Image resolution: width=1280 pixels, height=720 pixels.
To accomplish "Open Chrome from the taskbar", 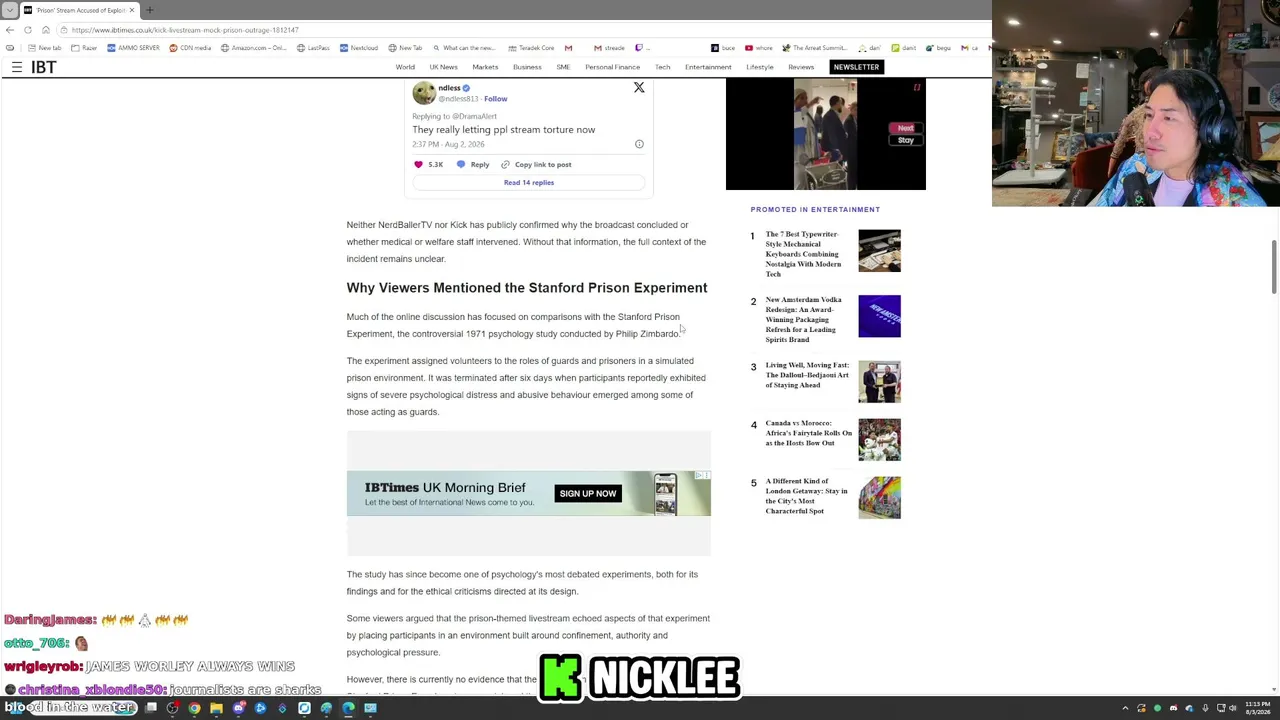I will coord(194,708).
